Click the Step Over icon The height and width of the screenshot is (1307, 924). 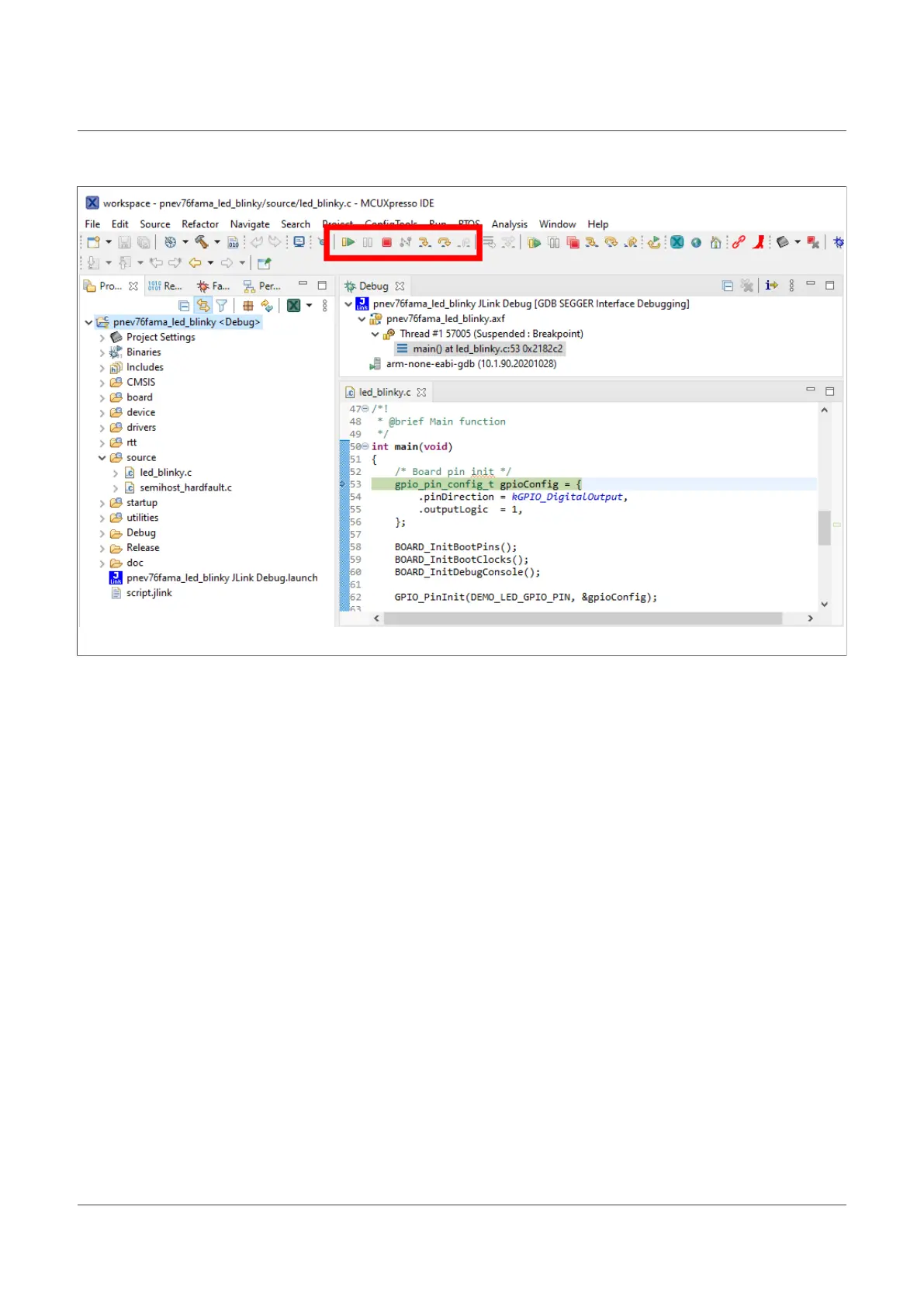[444, 242]
